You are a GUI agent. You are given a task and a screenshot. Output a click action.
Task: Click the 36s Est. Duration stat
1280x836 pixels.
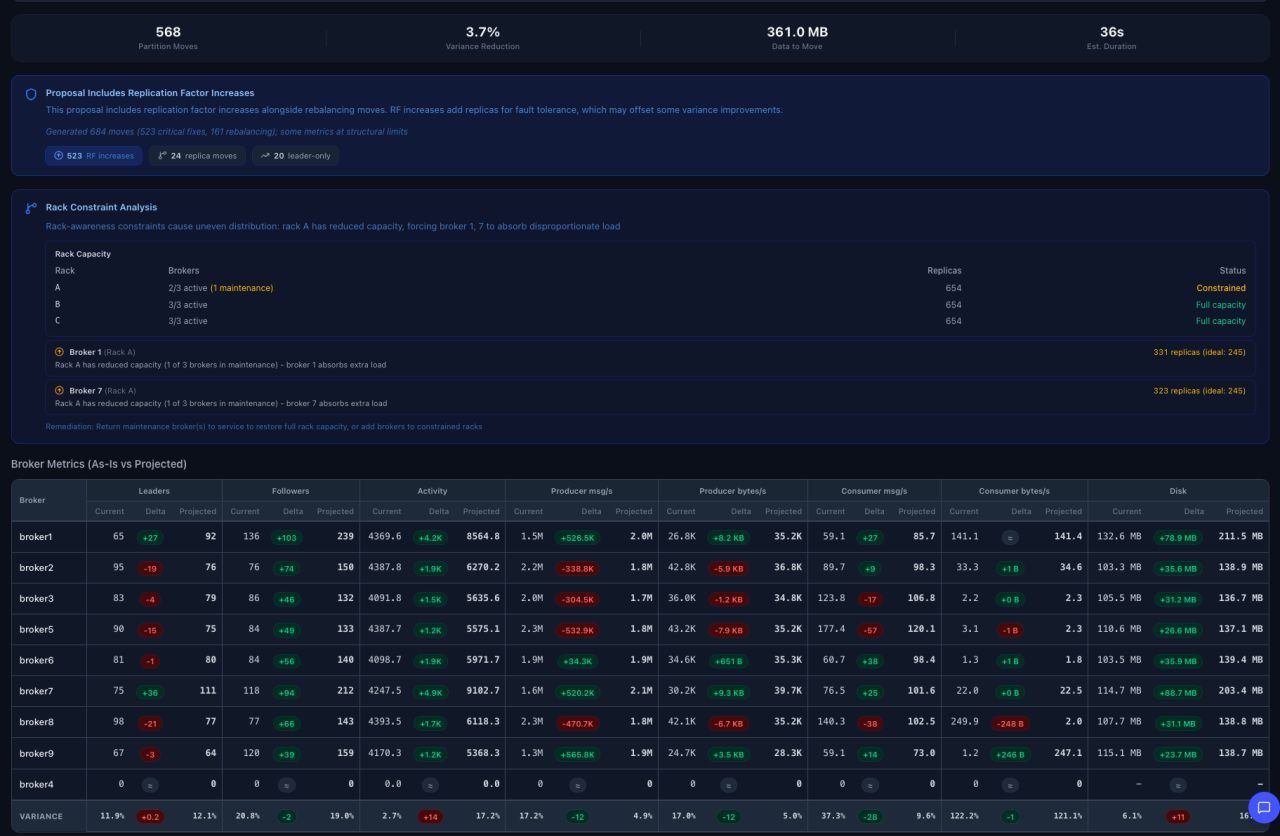(1112, 38)
